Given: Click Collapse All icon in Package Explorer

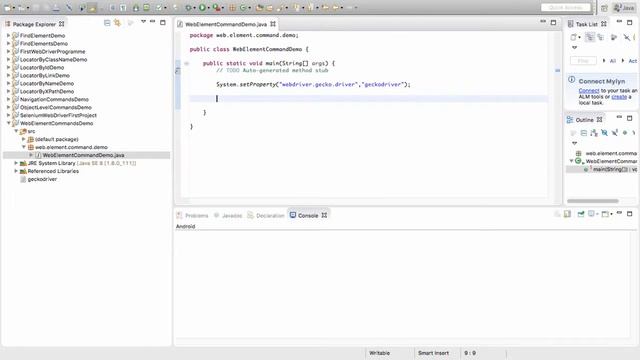Looking at the screenshot, I should pyautogui.click(x=107, y=23).
